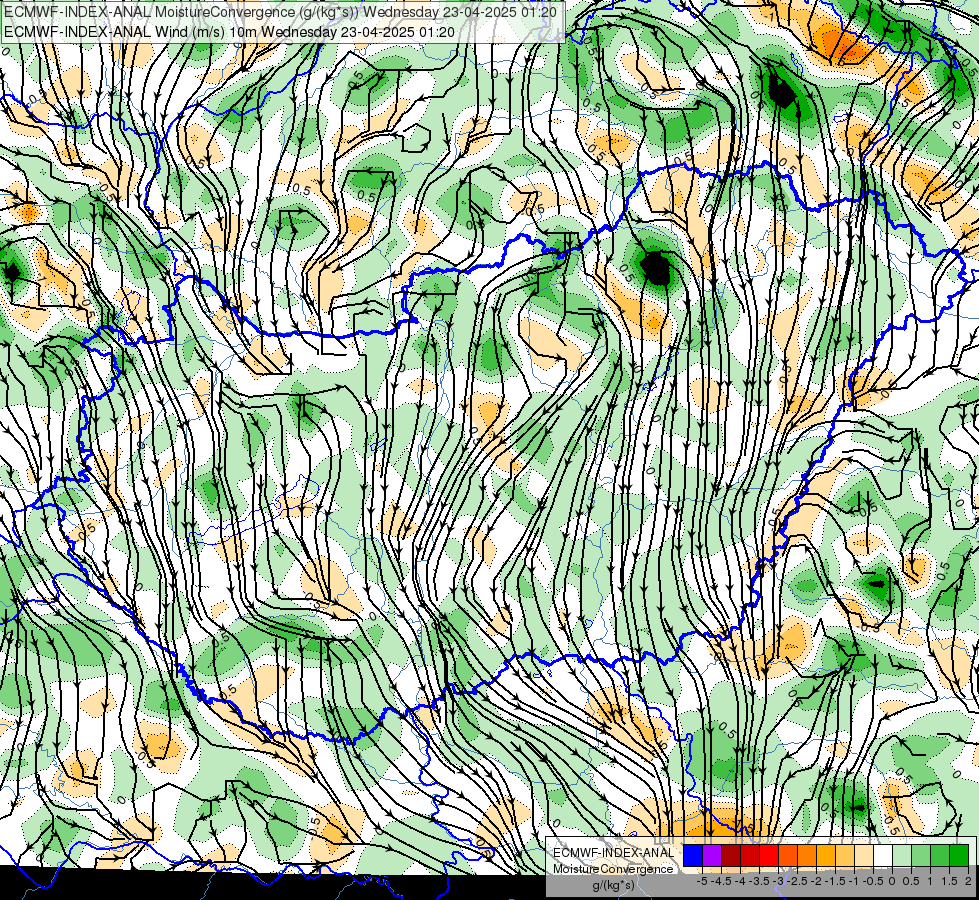
Task: Click the legend label MoistureConvergence
Action: pos(613,869)
